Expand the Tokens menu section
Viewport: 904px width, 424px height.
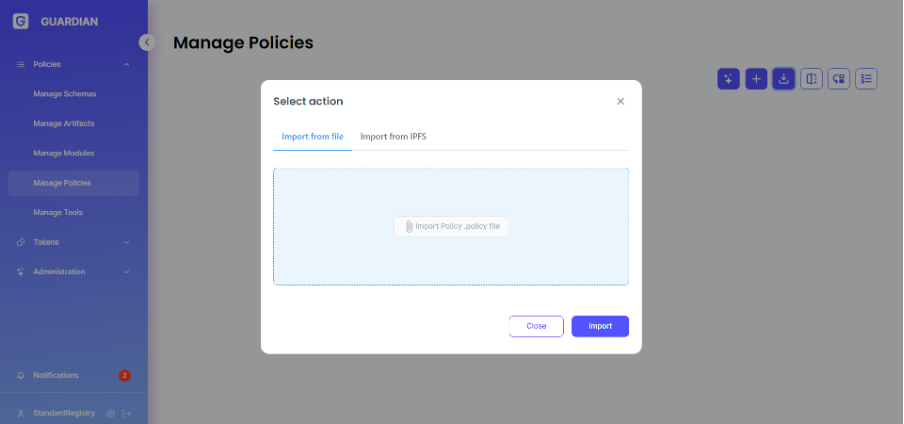pyautogui.click(x=126, y=242)
